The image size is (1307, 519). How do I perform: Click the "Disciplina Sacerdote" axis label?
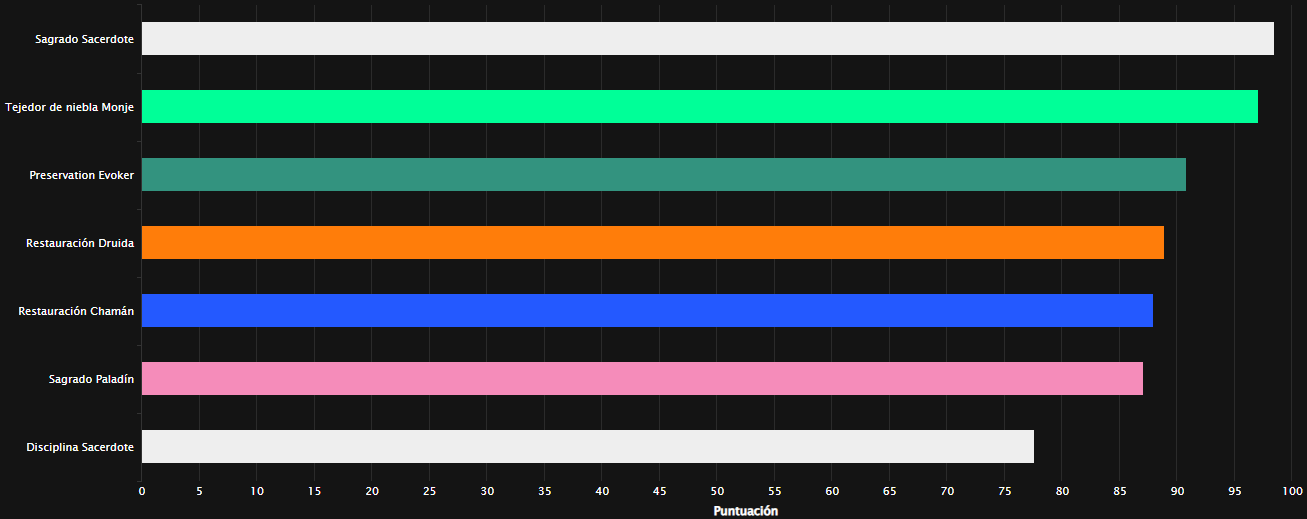(80, 447)
